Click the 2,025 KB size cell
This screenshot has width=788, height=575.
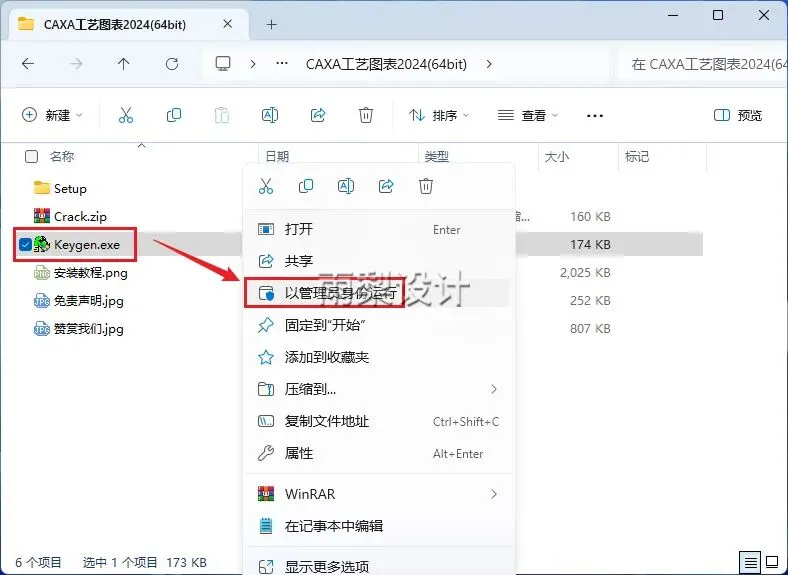[x=585, y=272]
